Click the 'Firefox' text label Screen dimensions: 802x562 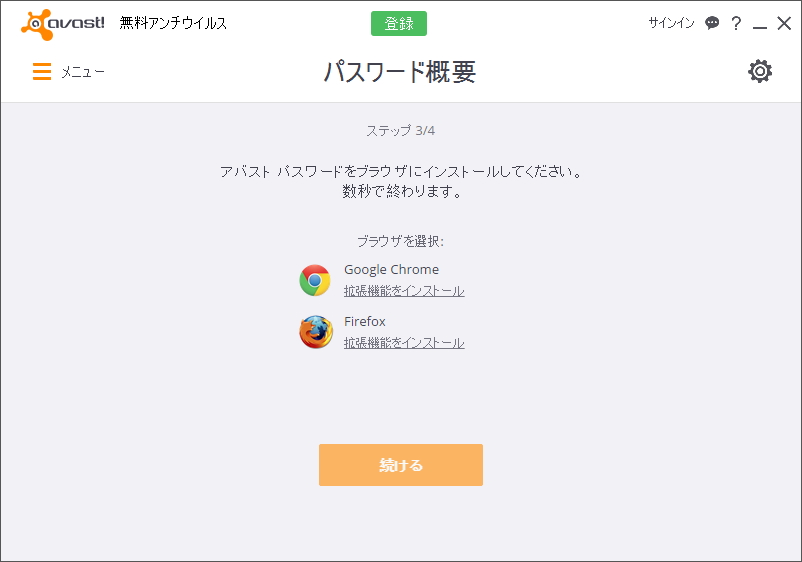pos(365,321)
